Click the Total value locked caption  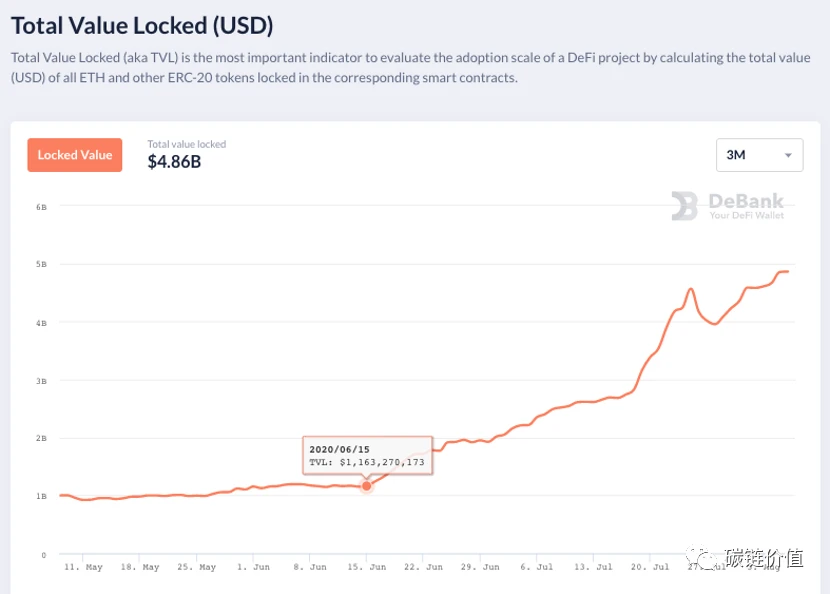(x=186, y=144)
